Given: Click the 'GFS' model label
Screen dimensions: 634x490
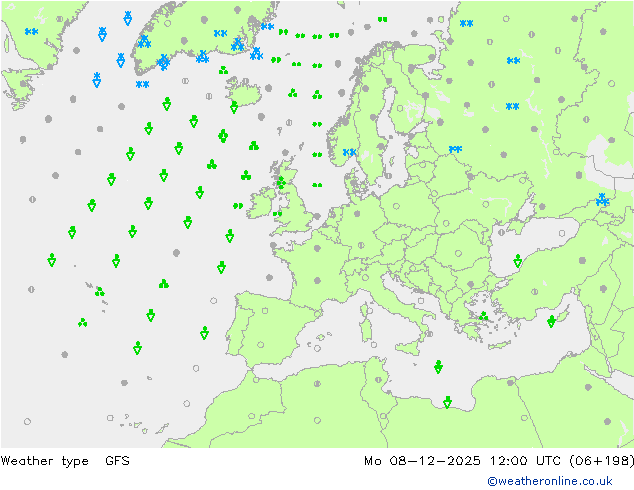Looking at the screenshot, I should [x=117, y=460].
